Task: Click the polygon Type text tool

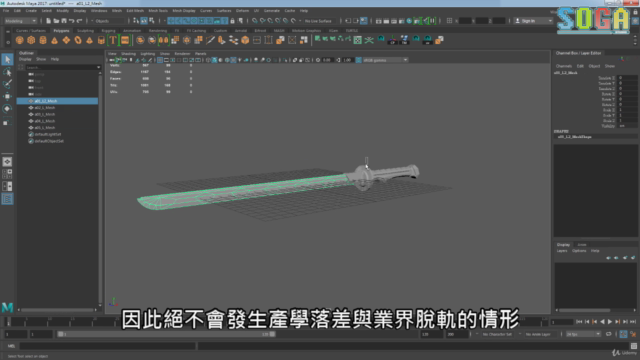Action: [x=113, y=40]
